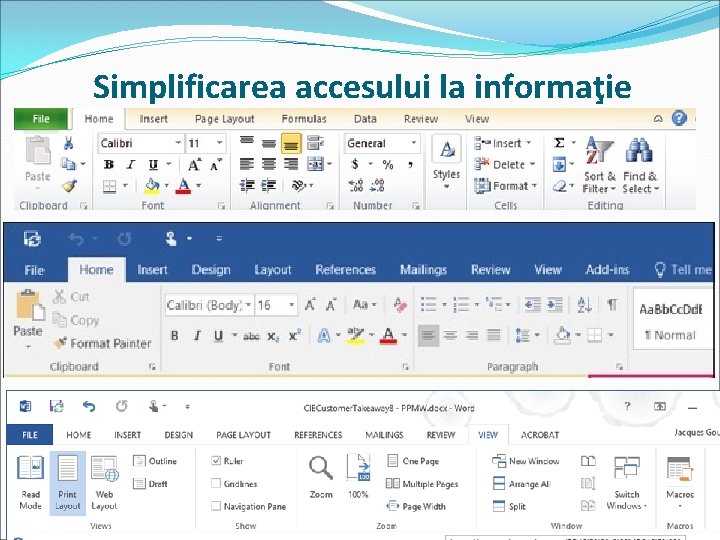Click Word blue ribbon save icon
Screen dimensions: 720x540
pyautogui.click(x=33, y=239)
